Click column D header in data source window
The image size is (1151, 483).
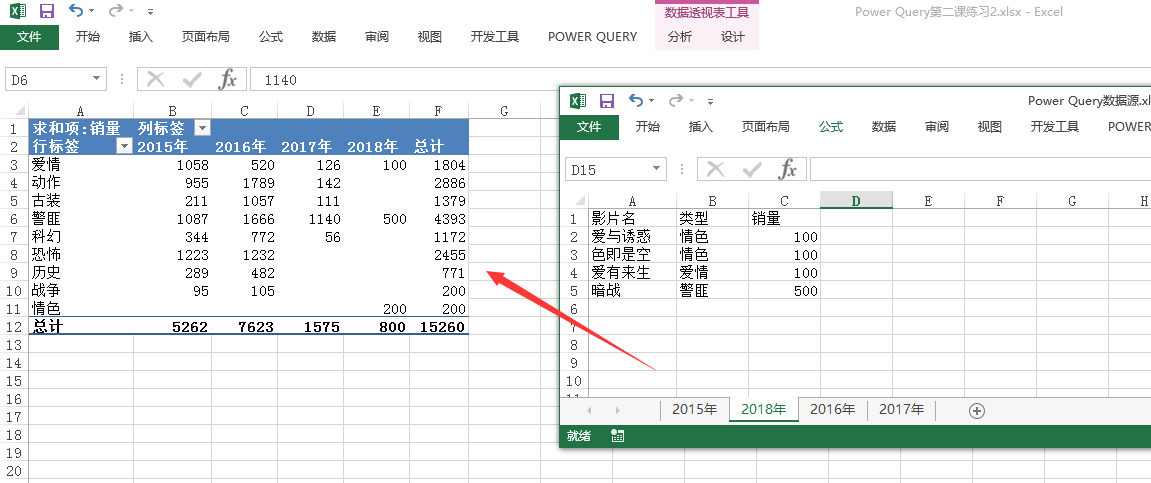[x=856, y=200]
